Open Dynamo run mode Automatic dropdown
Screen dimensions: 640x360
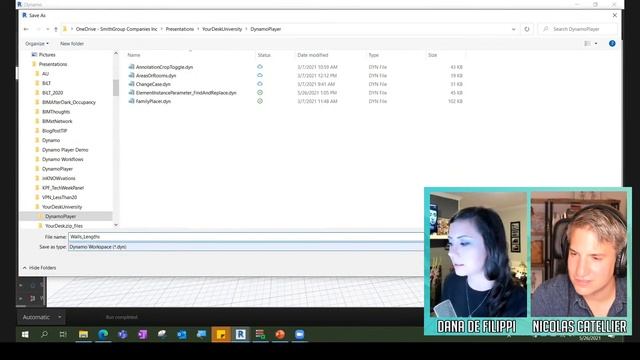(x=41, y=317)
